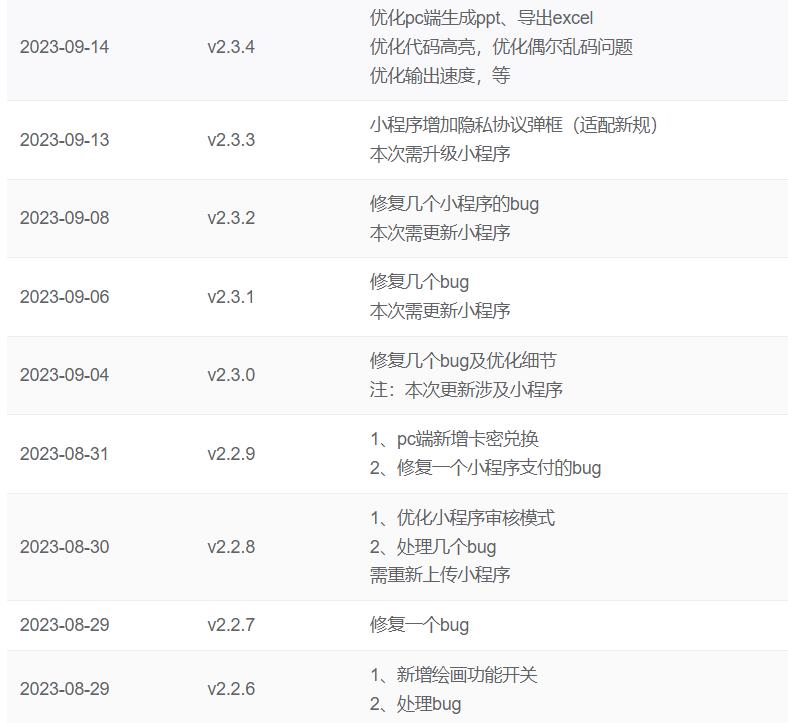
Task: Select version v2.3.2 cell
Action: click(231, 218)
